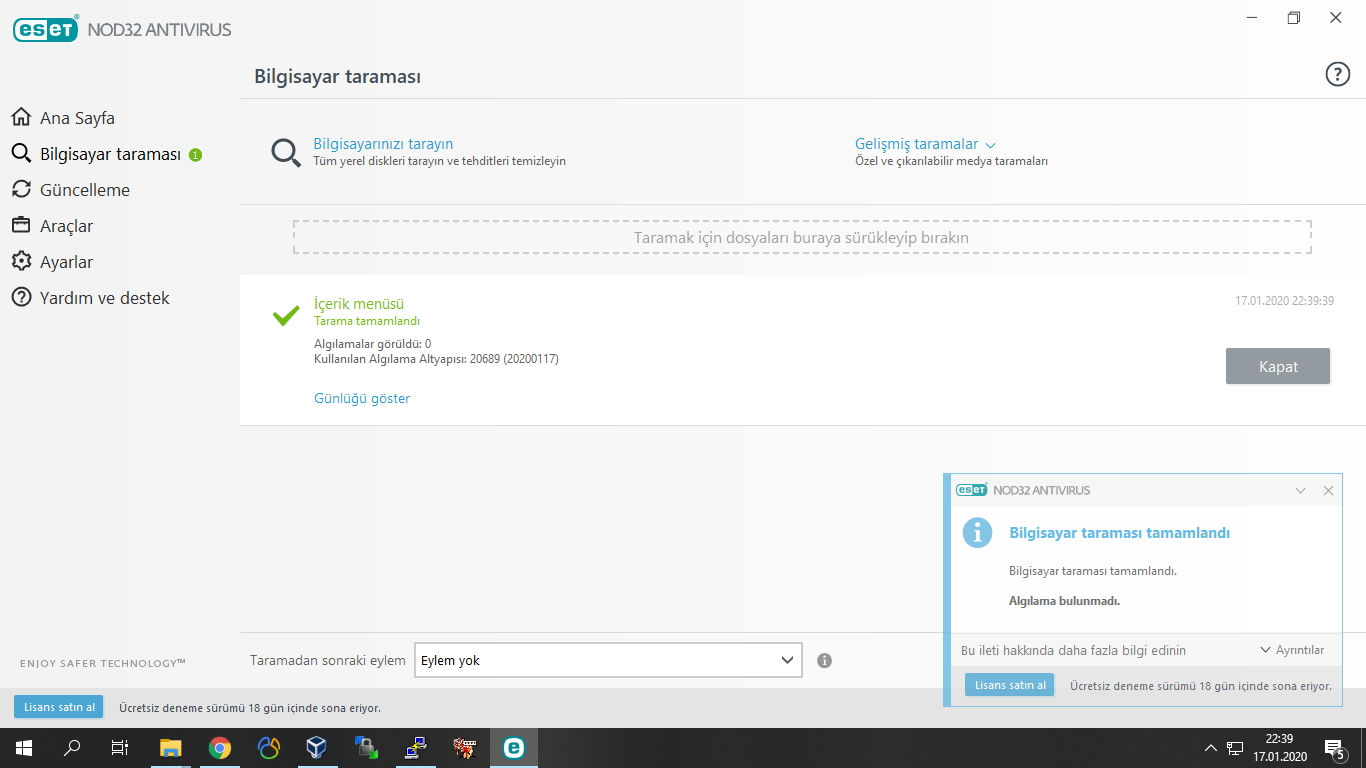
Task: Open the padlock with green arrow taskbar icon
Action: point(366,748)
